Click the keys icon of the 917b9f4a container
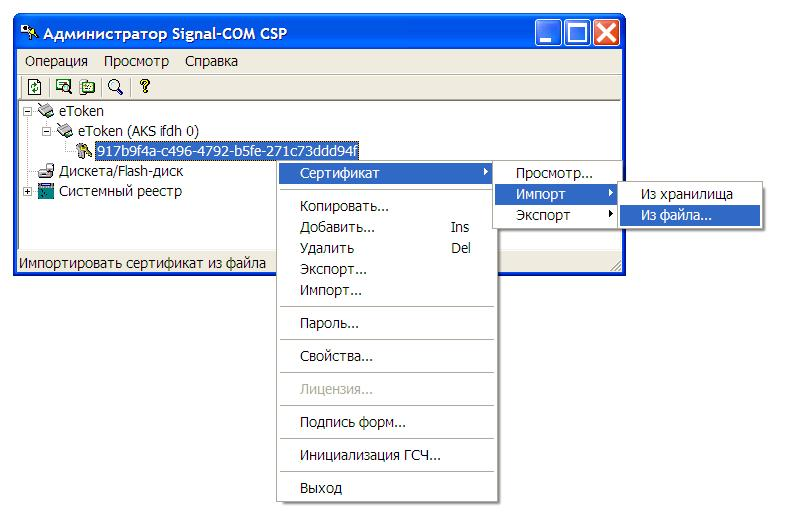This screenshot has height=518, width=796. 84,150
